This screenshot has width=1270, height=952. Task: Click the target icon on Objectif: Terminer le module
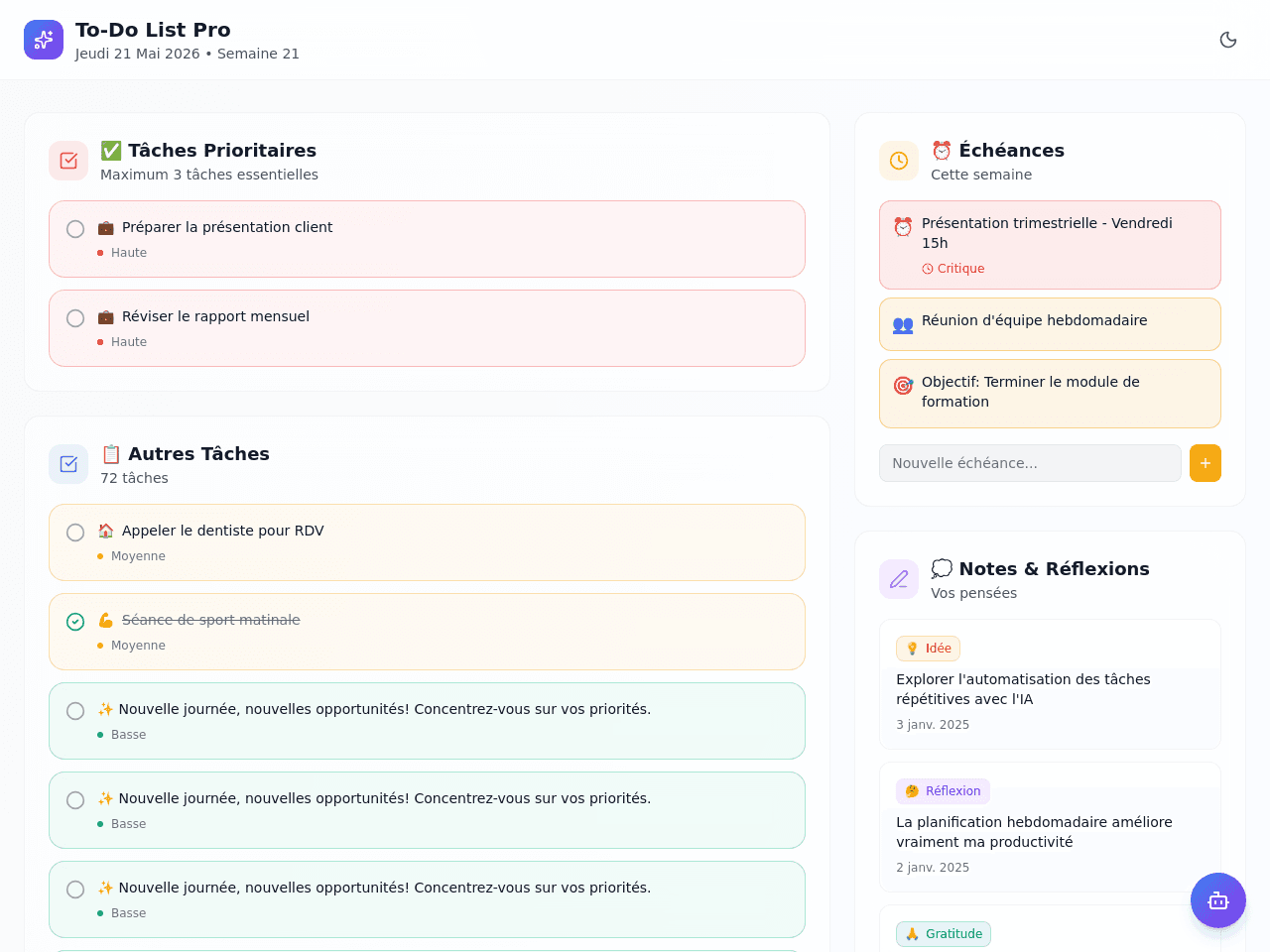coord(903,386)
